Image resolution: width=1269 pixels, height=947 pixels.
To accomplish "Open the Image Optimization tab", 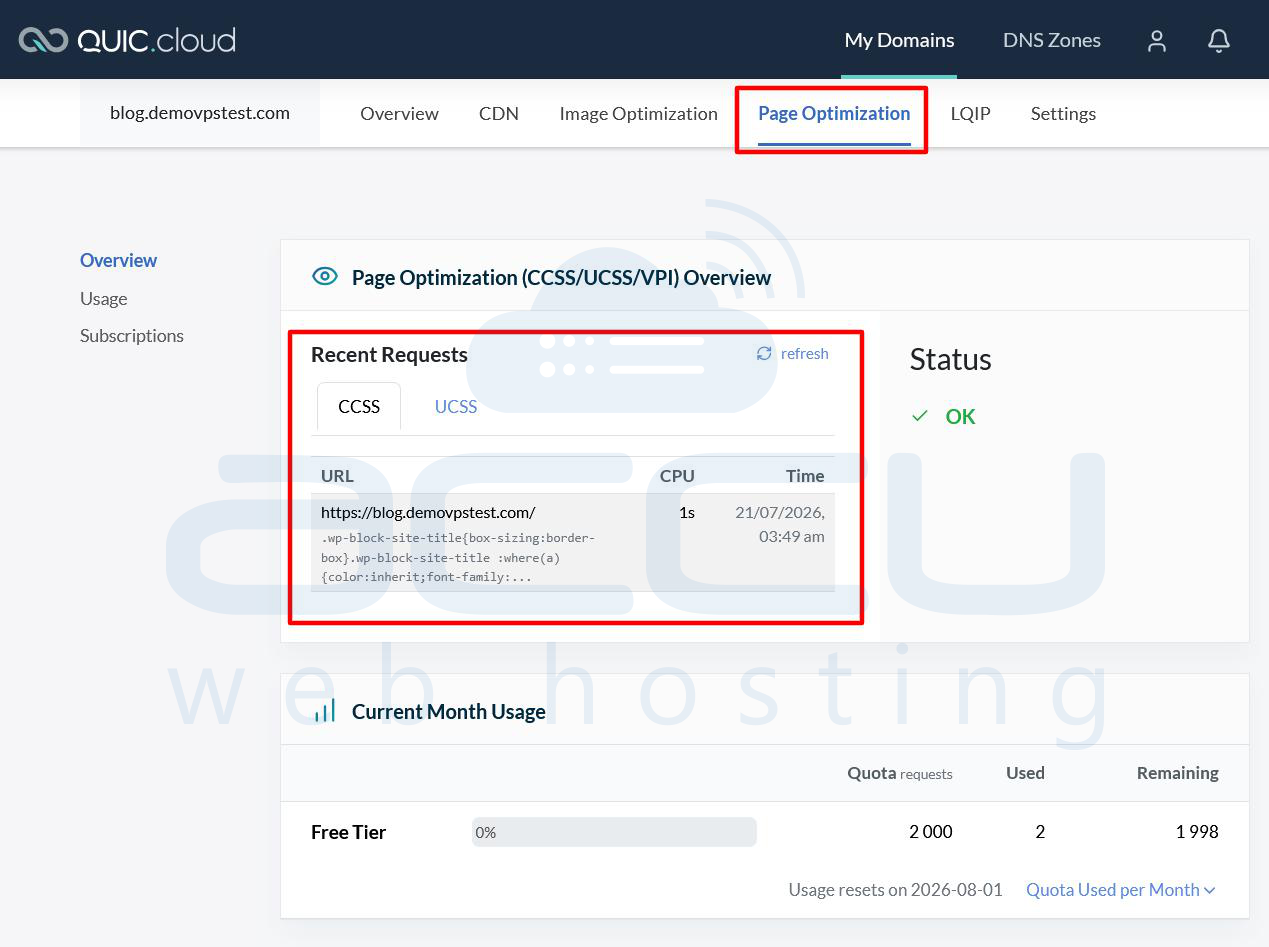I will click(638, 113).
